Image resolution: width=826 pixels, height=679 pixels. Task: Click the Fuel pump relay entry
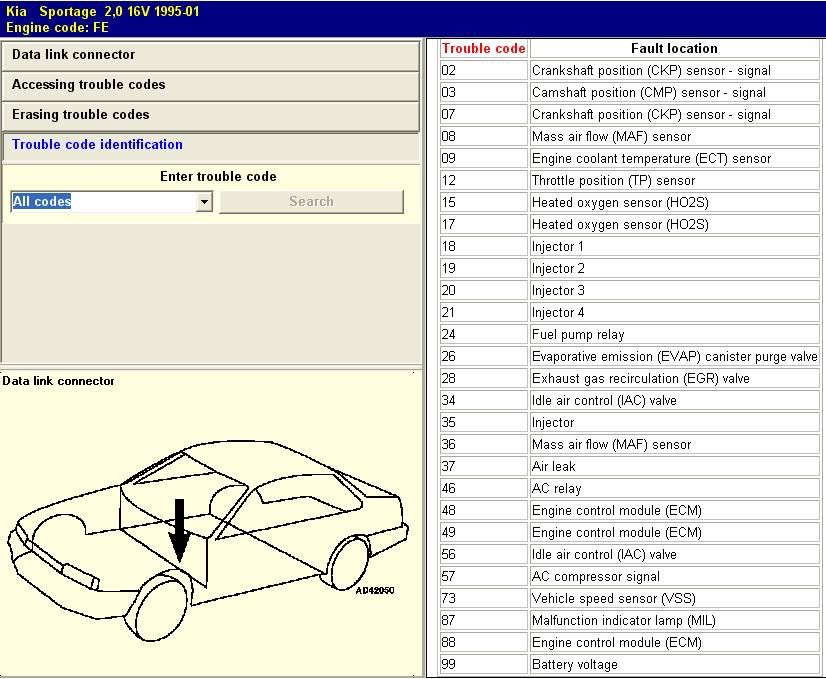pos(578,335)
